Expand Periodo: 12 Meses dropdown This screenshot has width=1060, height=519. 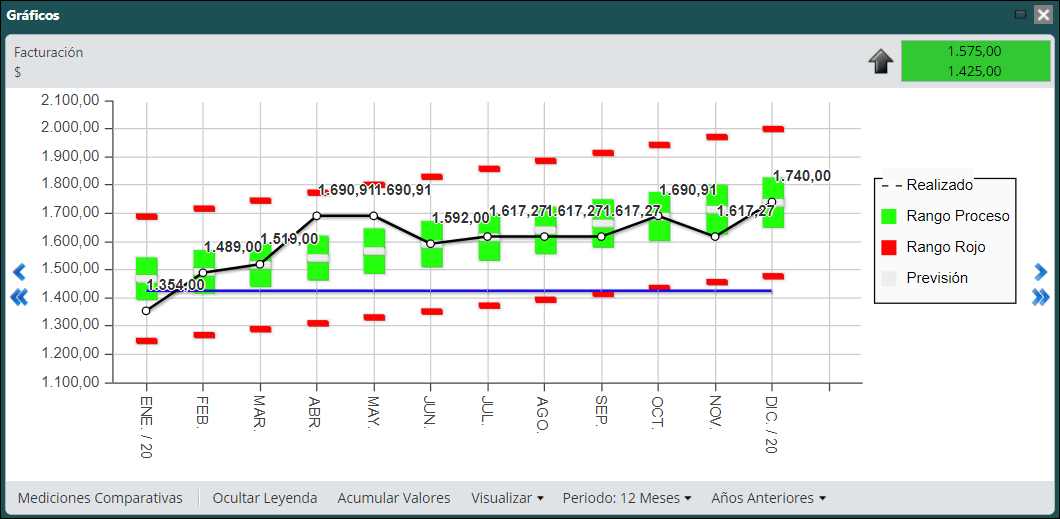coord(627,498)
